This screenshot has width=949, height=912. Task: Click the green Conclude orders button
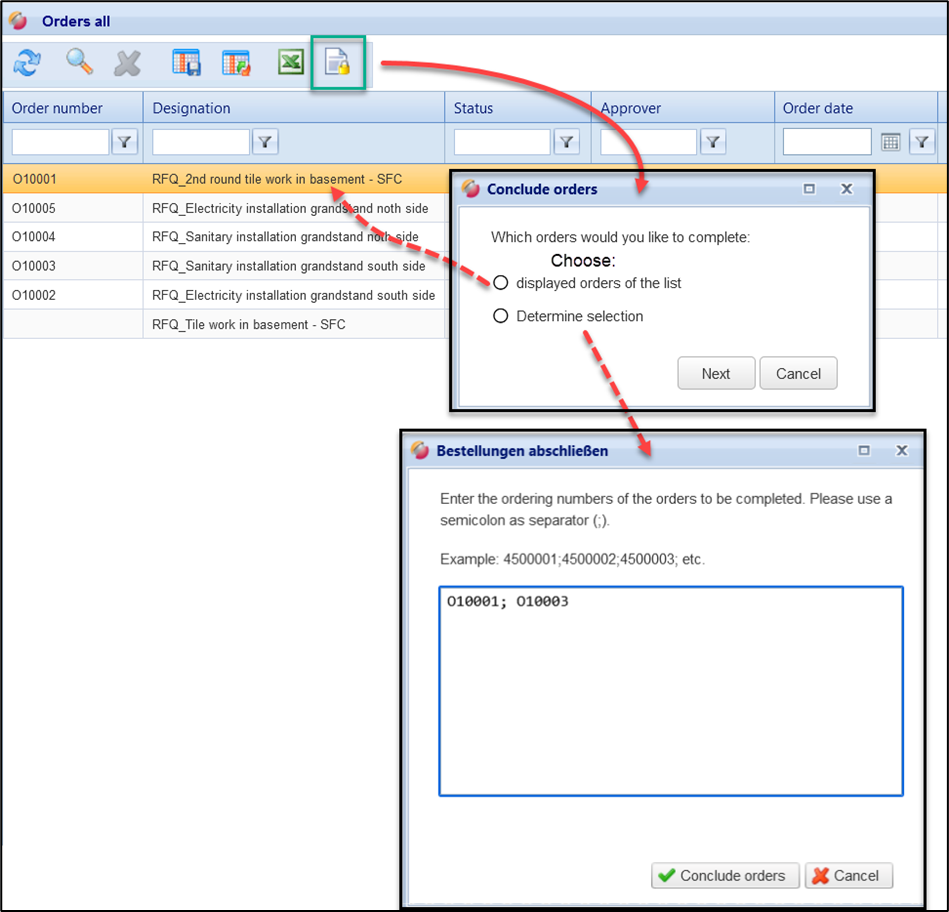(x=725, y=875)
